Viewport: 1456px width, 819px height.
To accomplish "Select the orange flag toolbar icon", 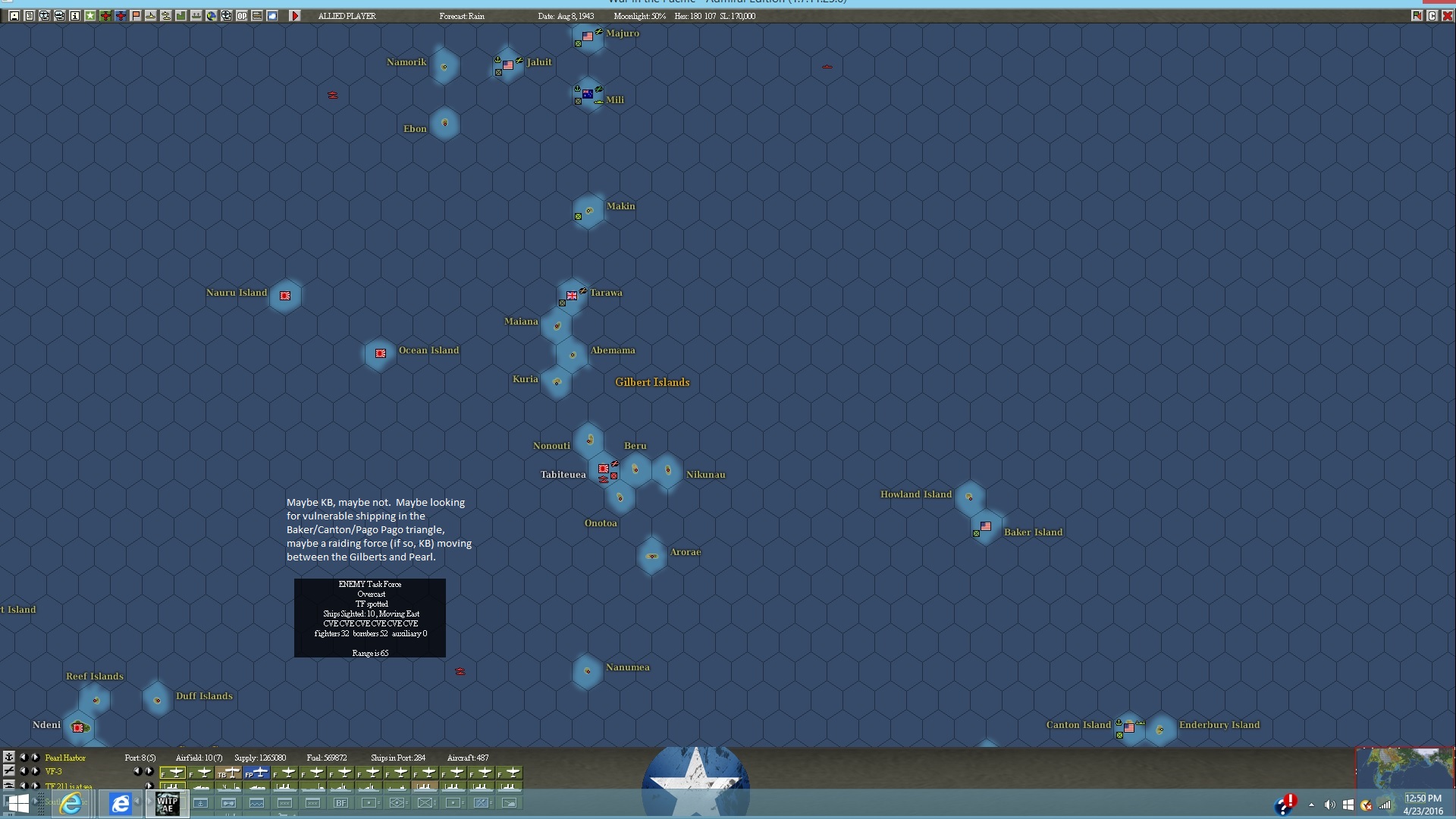I will tap(136, 15).
